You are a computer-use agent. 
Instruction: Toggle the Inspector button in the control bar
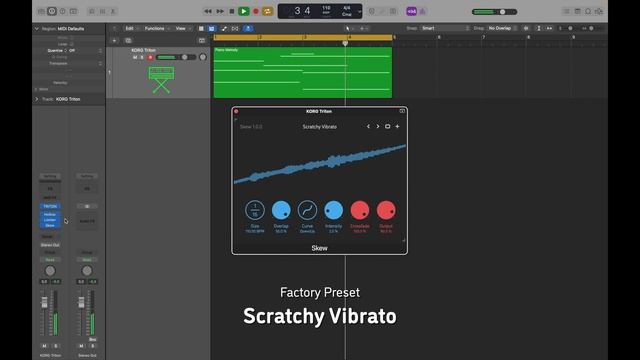(52, 11)
